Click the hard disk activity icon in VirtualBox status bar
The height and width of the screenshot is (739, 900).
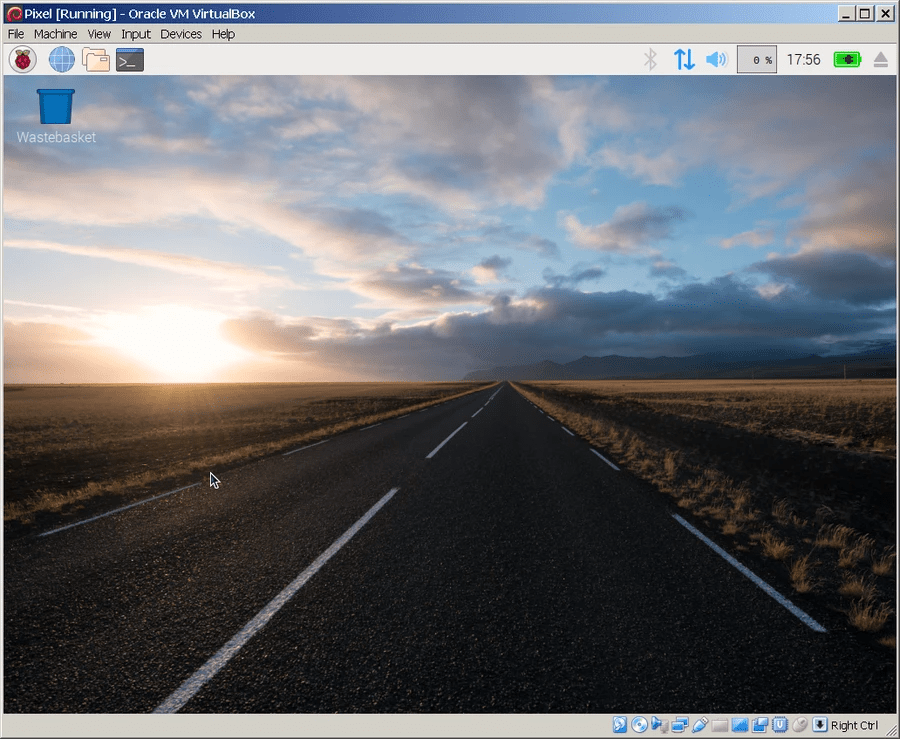pos(620,724)
